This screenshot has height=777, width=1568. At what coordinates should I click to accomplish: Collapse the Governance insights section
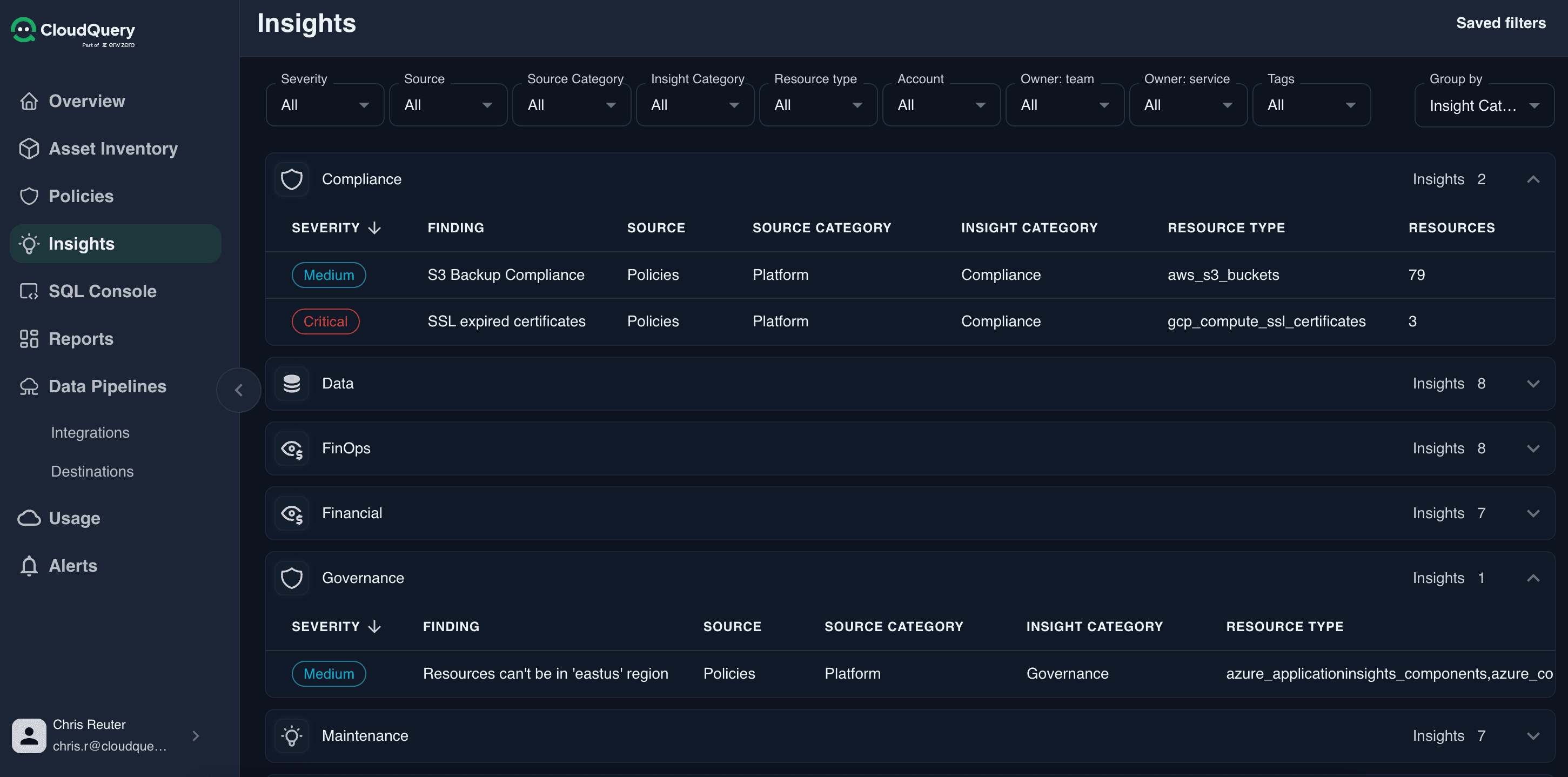point(1534,578)
